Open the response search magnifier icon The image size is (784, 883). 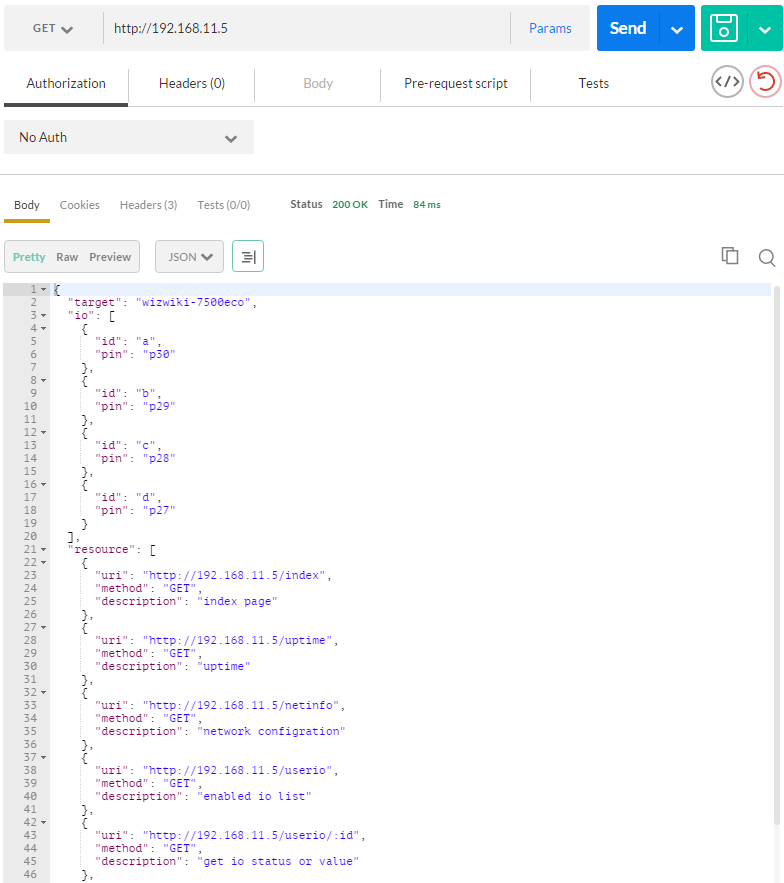tap(767, 257)
